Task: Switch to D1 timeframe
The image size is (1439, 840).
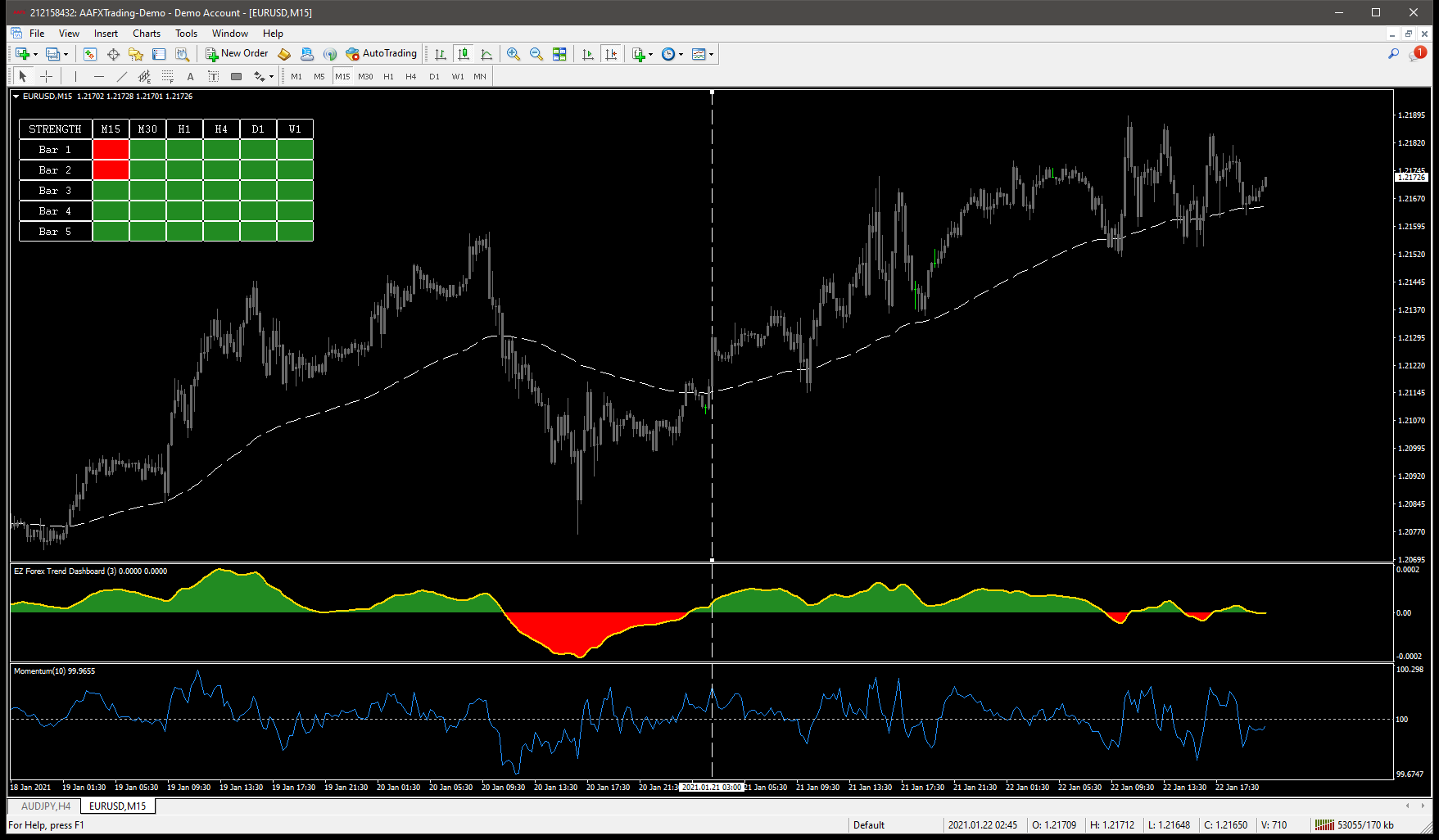Action: coord(434,76)
